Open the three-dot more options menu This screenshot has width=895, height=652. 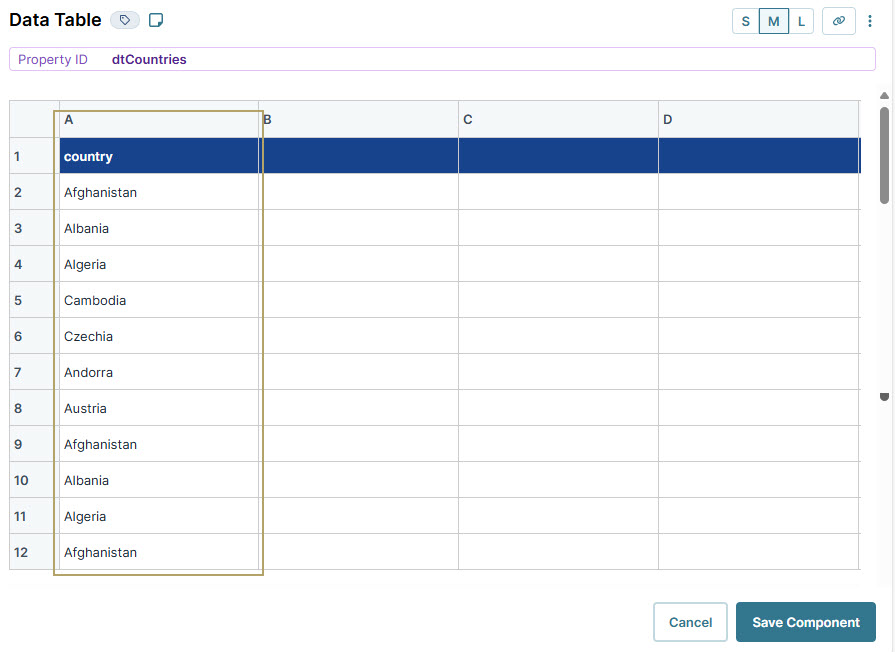click(869, 21)
